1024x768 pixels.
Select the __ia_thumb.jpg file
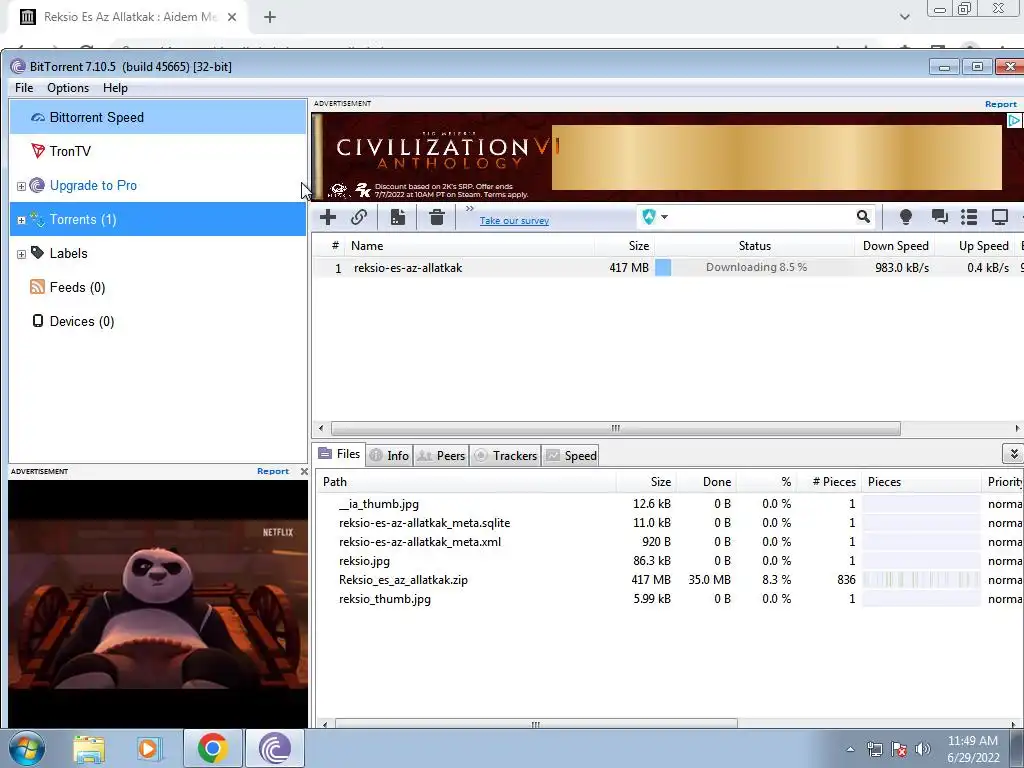(669, 504)
